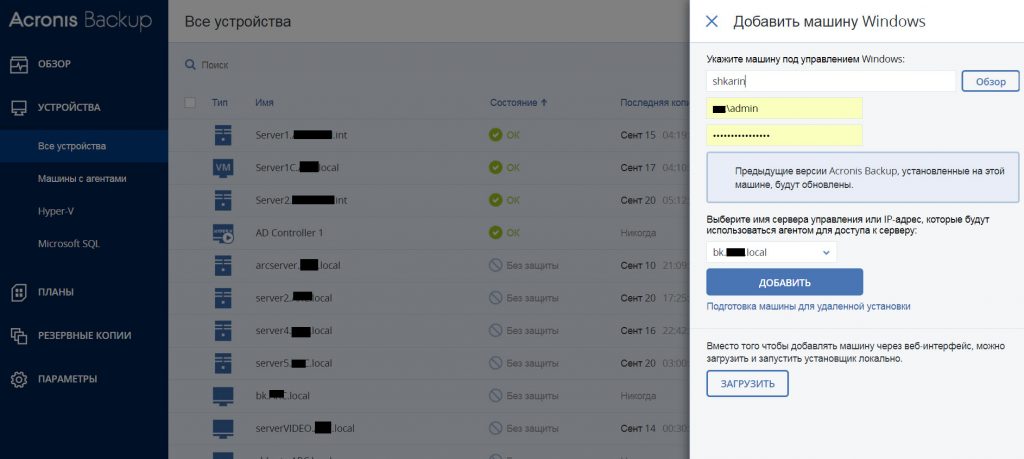Click Без защиты icon for server4

[x=496, y=331]
